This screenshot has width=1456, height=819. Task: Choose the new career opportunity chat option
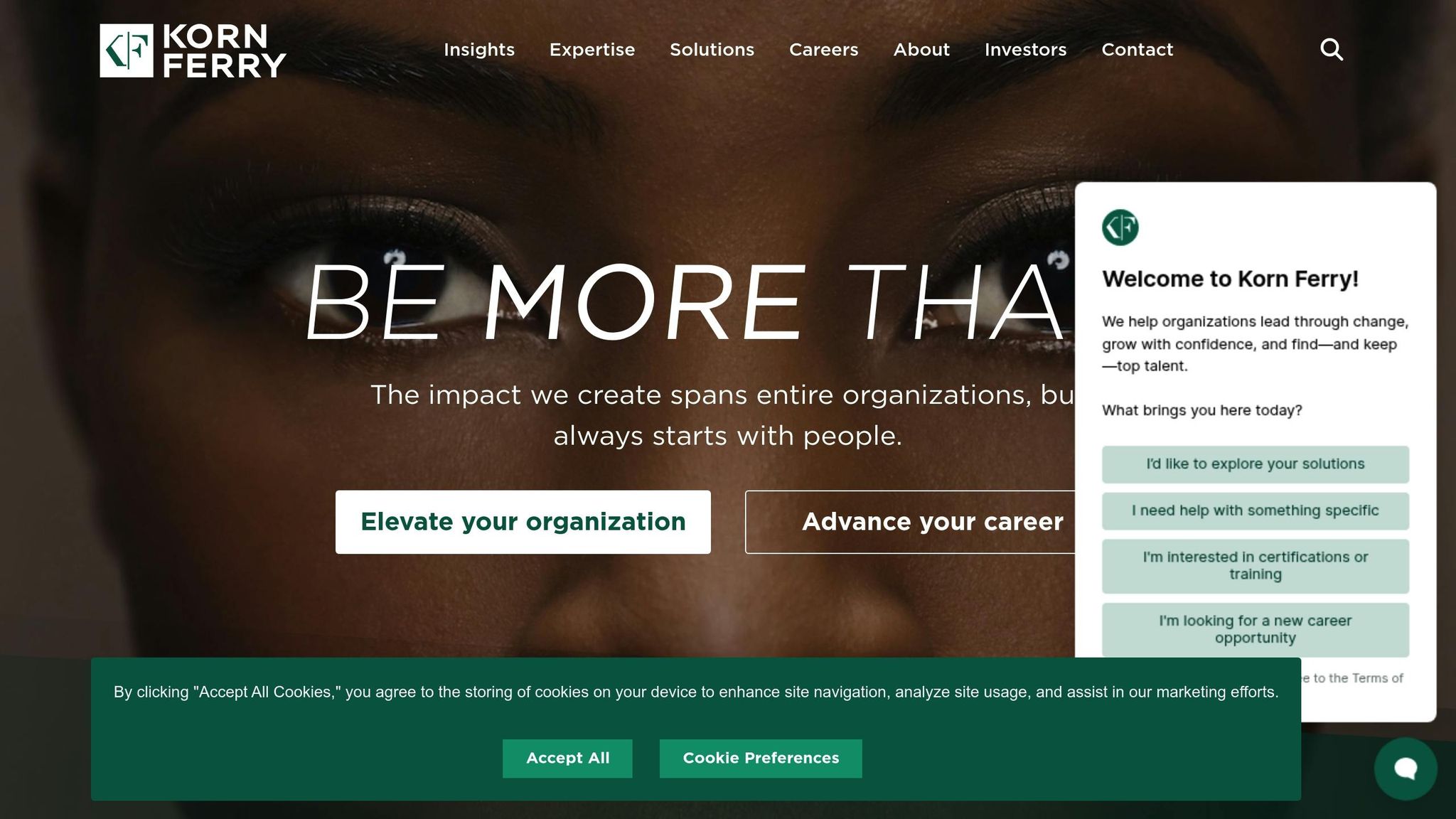(x=1256, y=630)
